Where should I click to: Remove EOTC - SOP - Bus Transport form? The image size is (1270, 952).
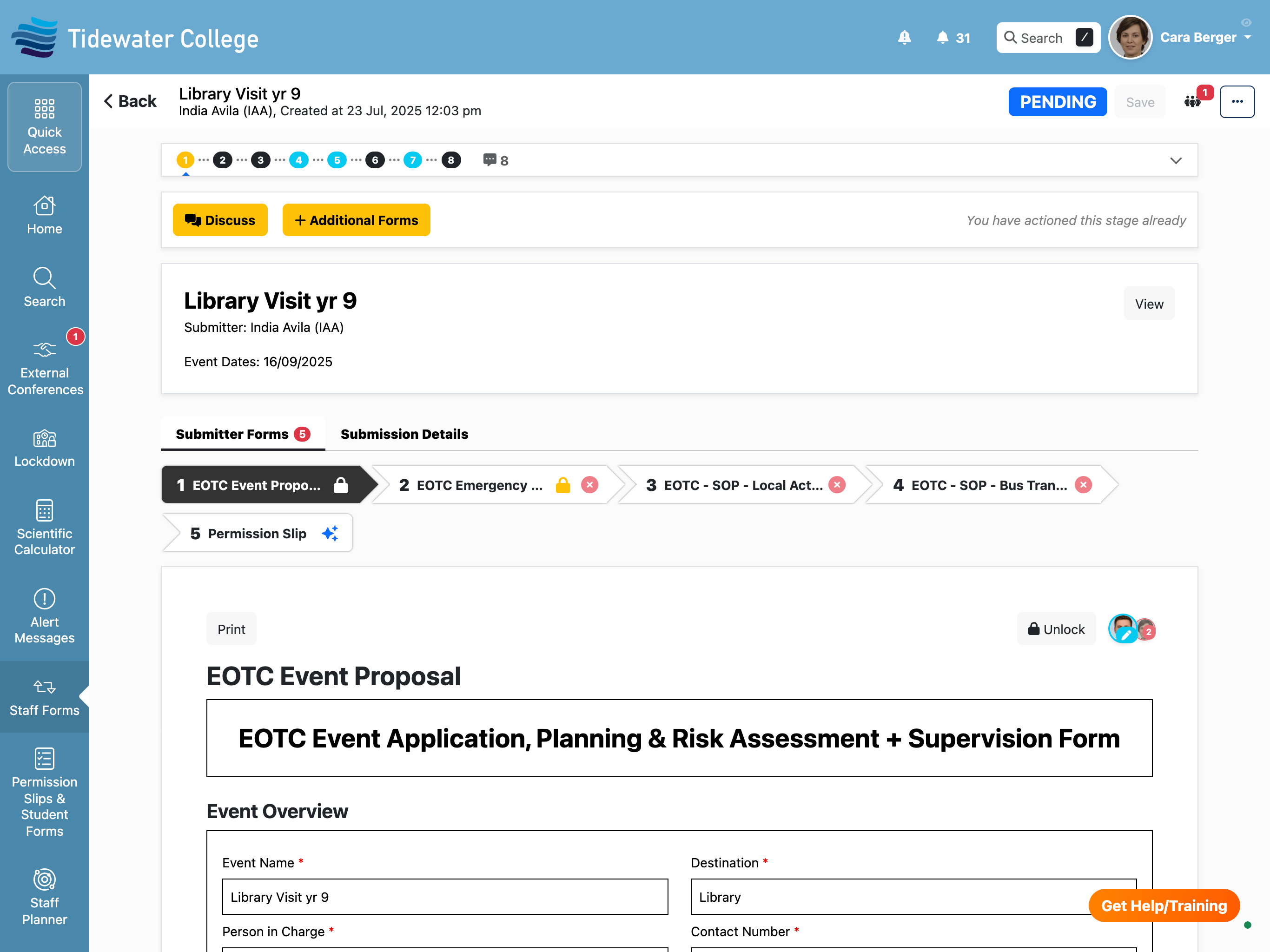[1084, 485]
